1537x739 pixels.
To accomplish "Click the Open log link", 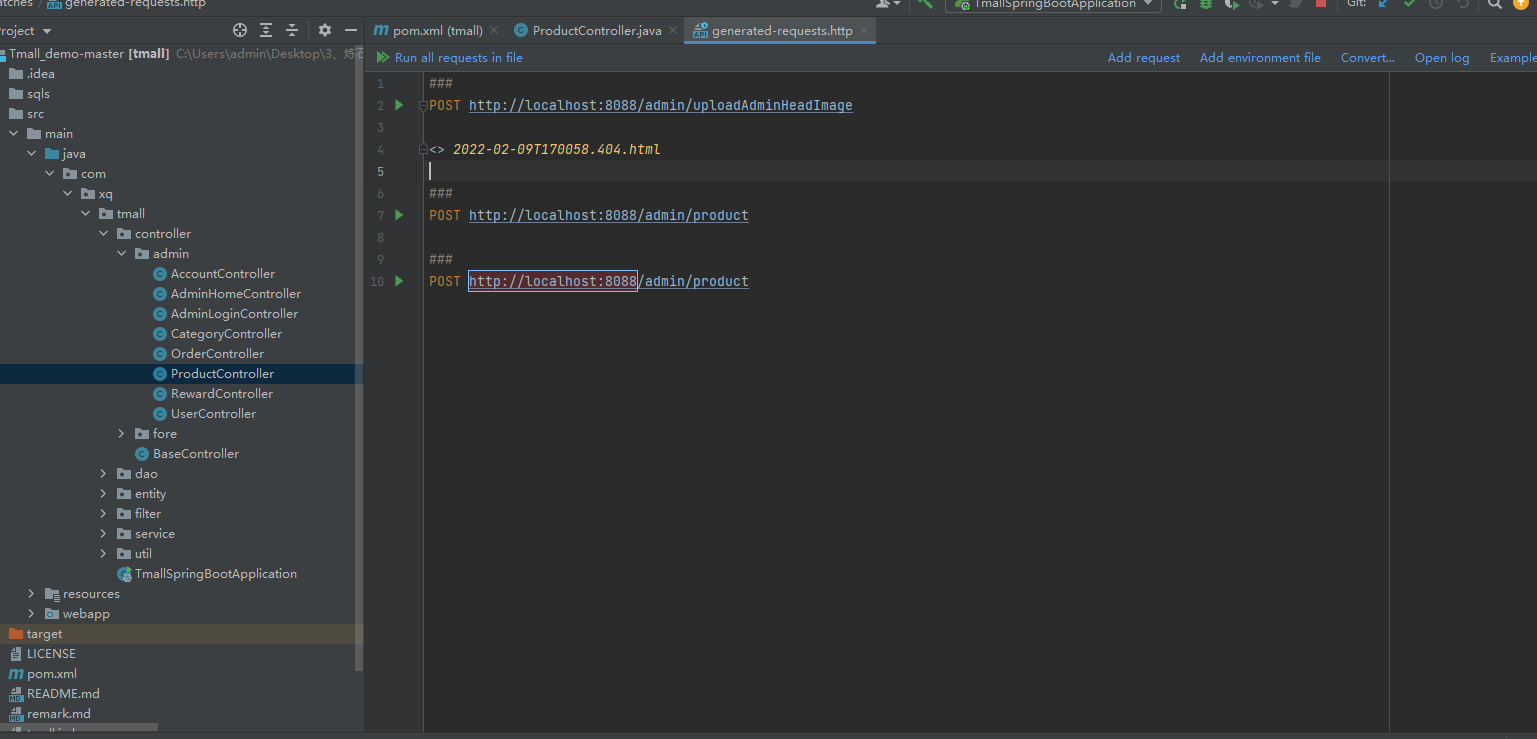I will click(x=1442, y=58).
